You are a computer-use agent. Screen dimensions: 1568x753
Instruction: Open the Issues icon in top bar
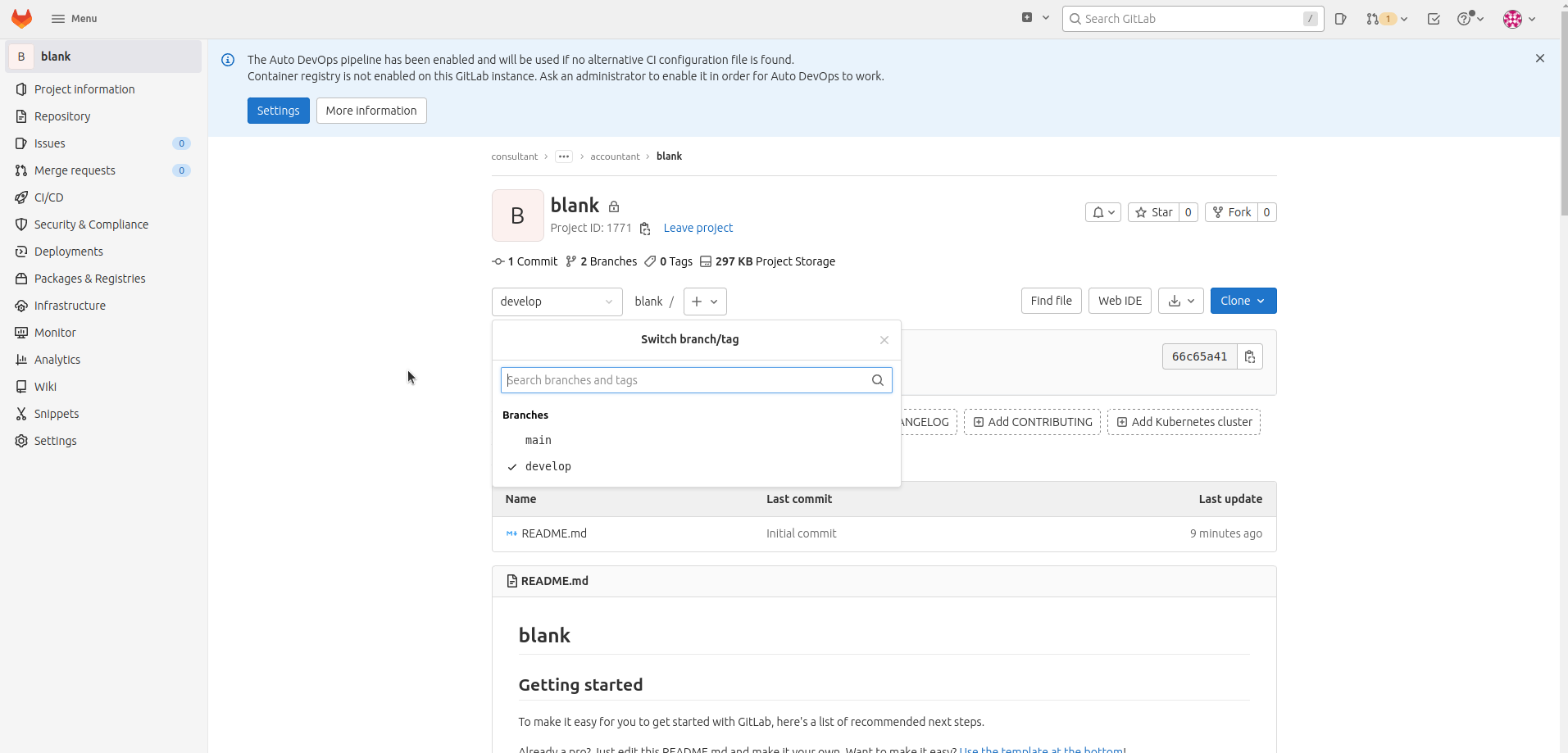(x=1341, y=19)
